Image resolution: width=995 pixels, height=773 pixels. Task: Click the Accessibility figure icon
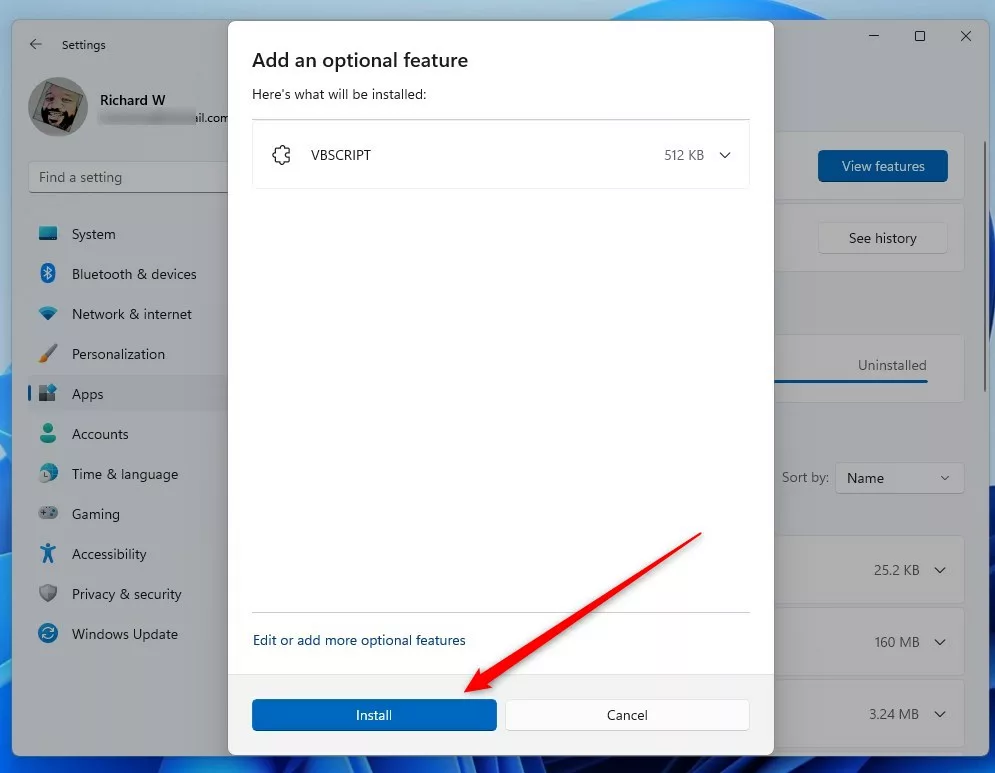[x=48, y=553]
